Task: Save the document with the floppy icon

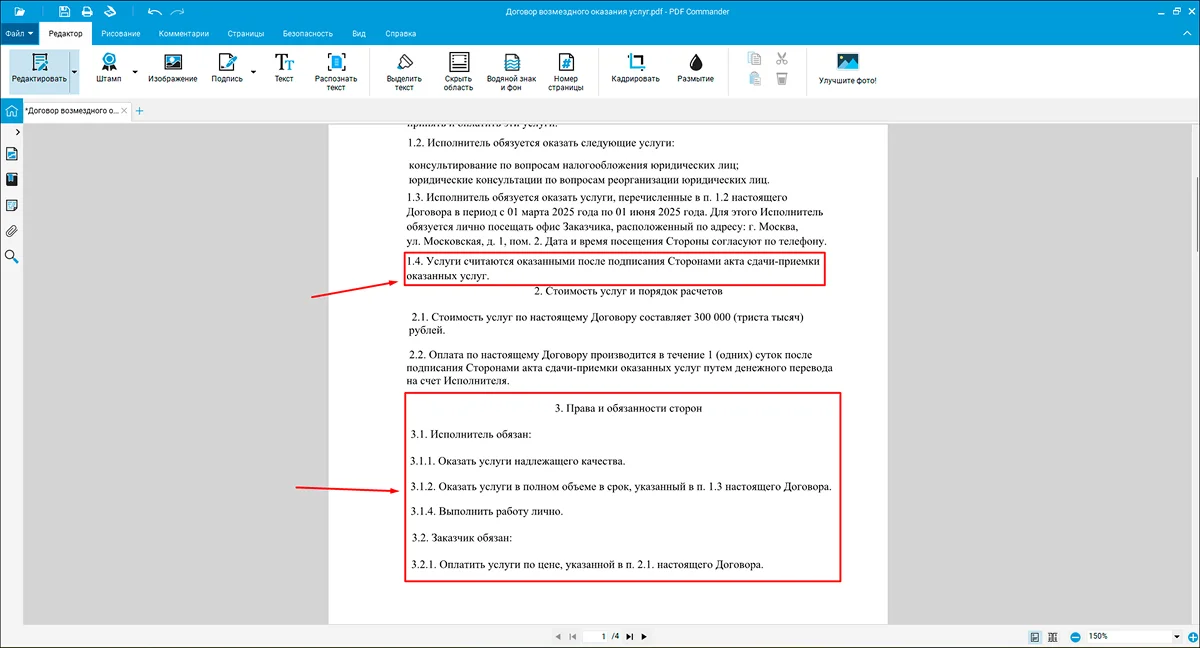Action: pos(65,11)
